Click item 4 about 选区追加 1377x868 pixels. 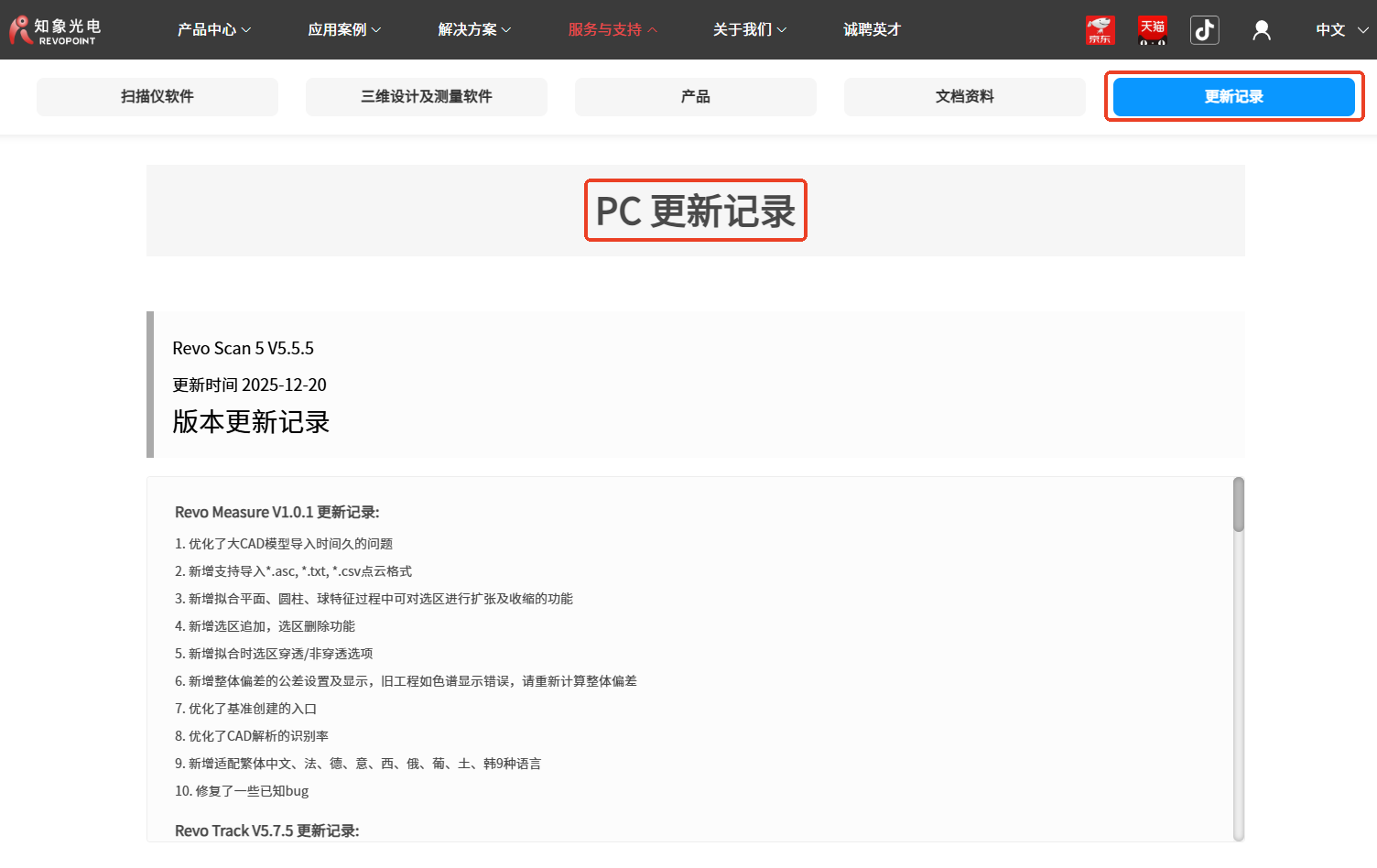(x=265, y=626)
